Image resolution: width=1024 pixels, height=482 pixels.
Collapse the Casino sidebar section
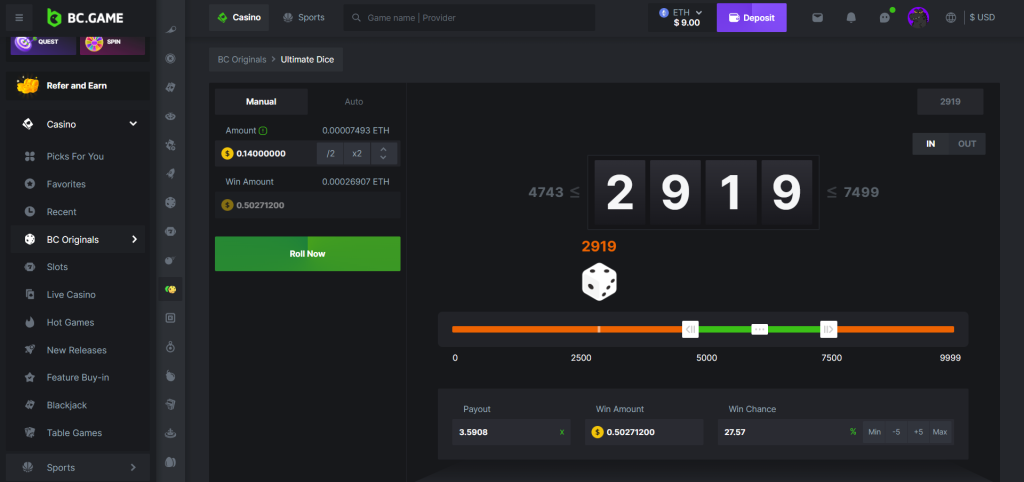(133, 124)
